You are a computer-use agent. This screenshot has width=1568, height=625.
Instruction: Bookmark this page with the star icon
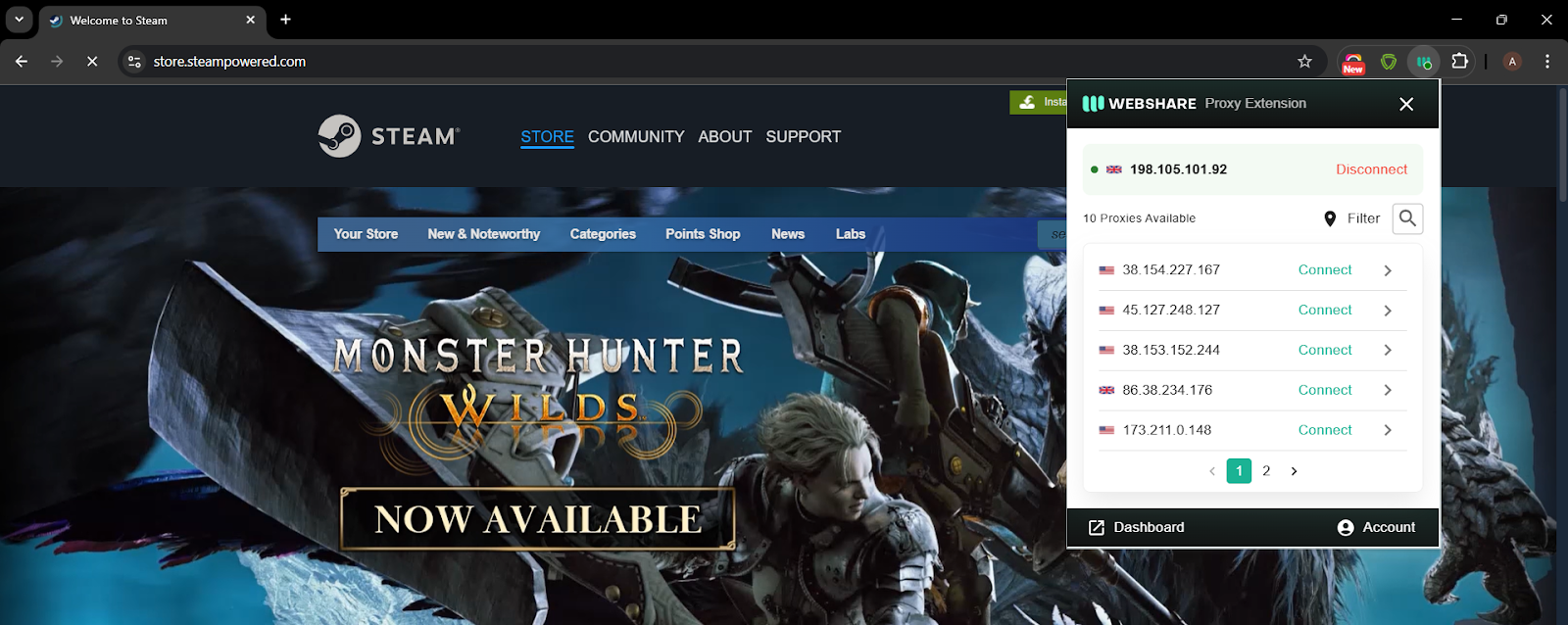(x=1304, y=62)
